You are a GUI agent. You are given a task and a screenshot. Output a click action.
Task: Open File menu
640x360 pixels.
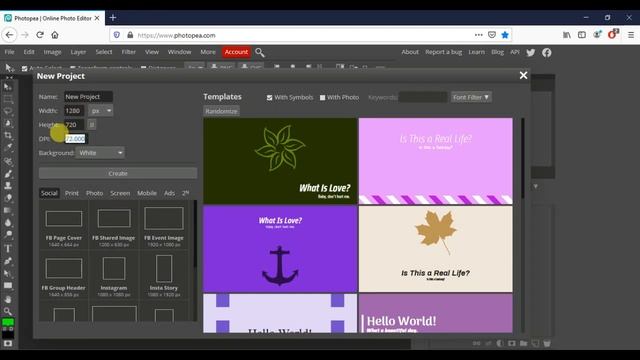click(9, 52)
